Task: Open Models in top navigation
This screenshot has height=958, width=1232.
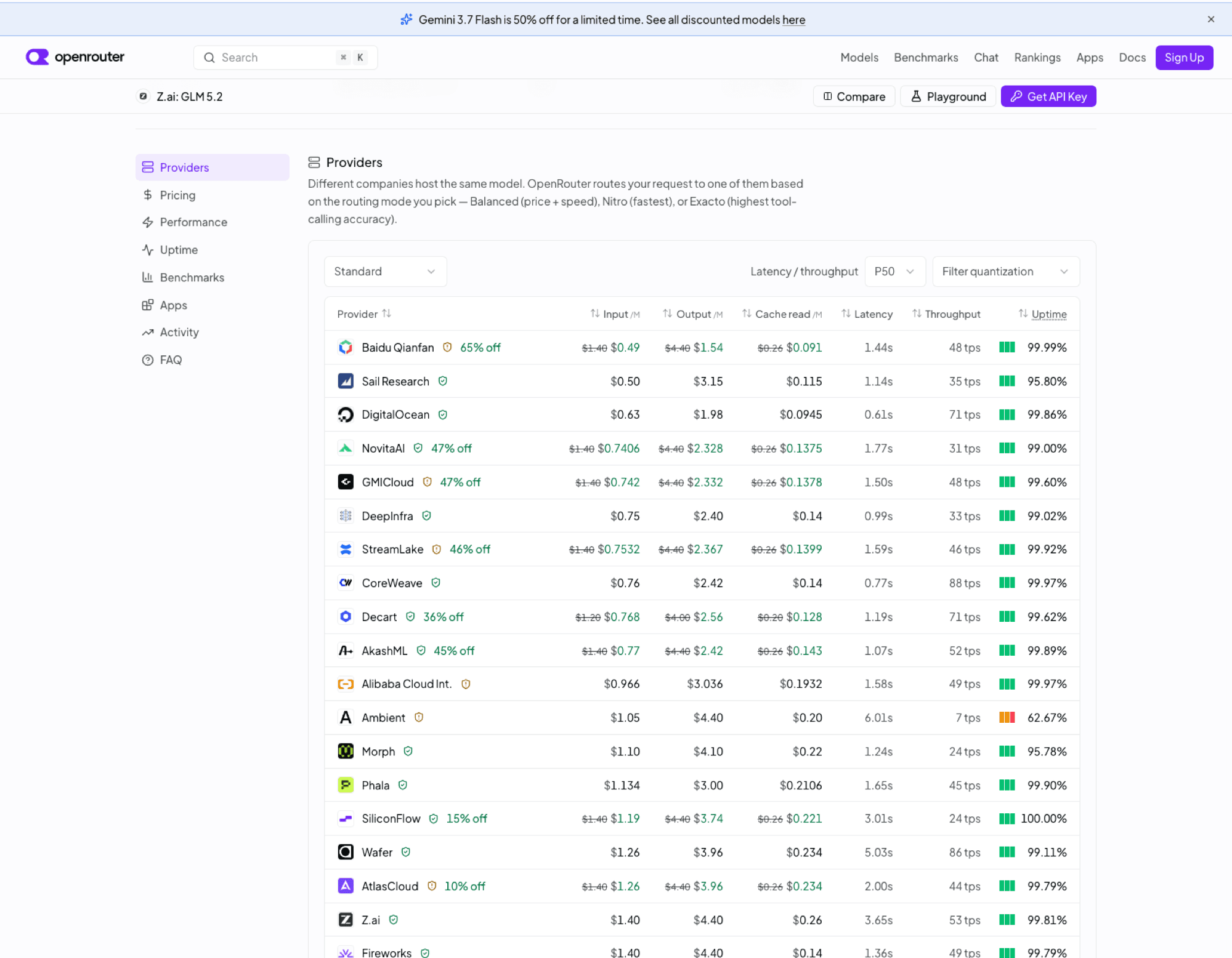Action: (x=859, y=57)
